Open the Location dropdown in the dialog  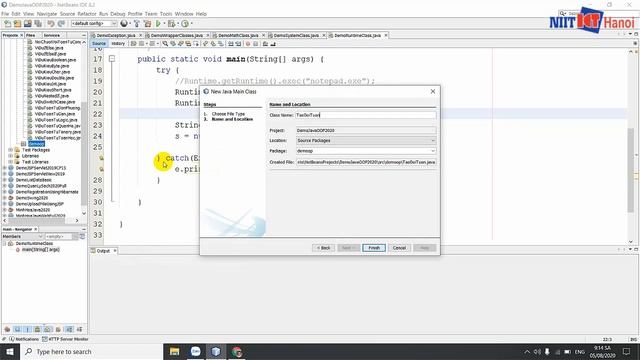pyautogui.click(x=433, y=140)
